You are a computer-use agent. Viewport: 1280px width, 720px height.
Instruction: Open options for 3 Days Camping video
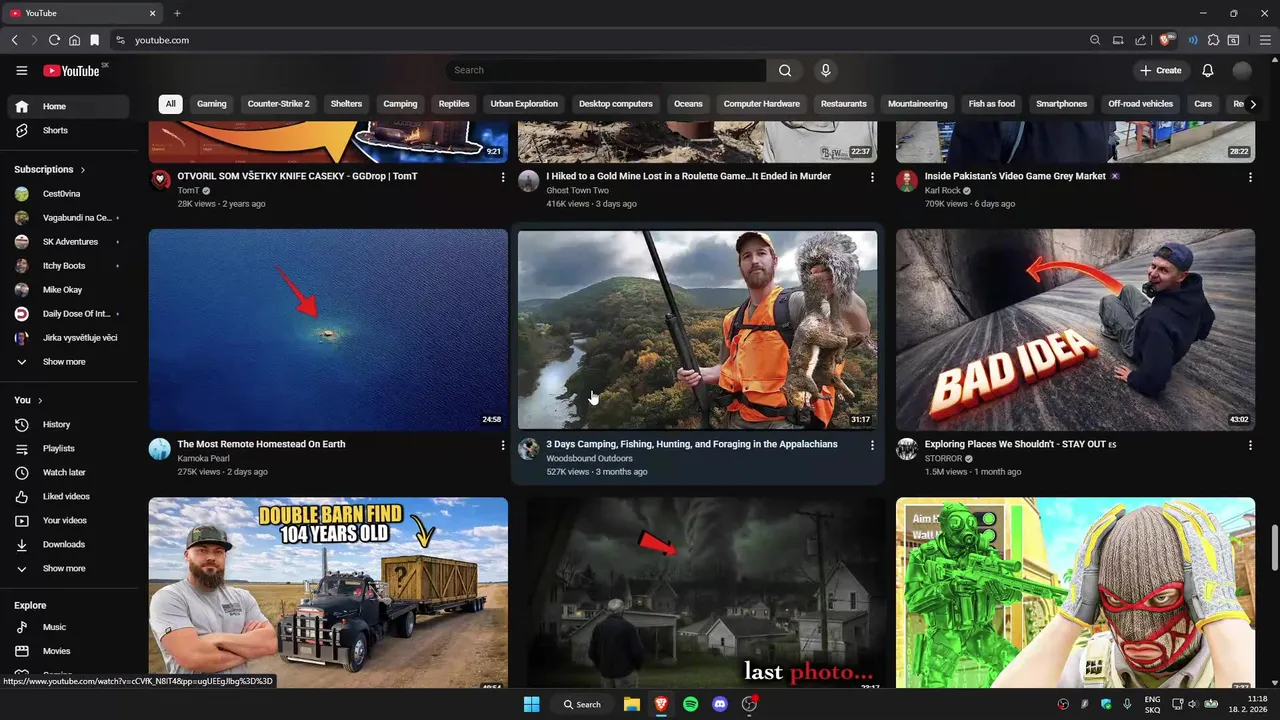coord(872,445)
